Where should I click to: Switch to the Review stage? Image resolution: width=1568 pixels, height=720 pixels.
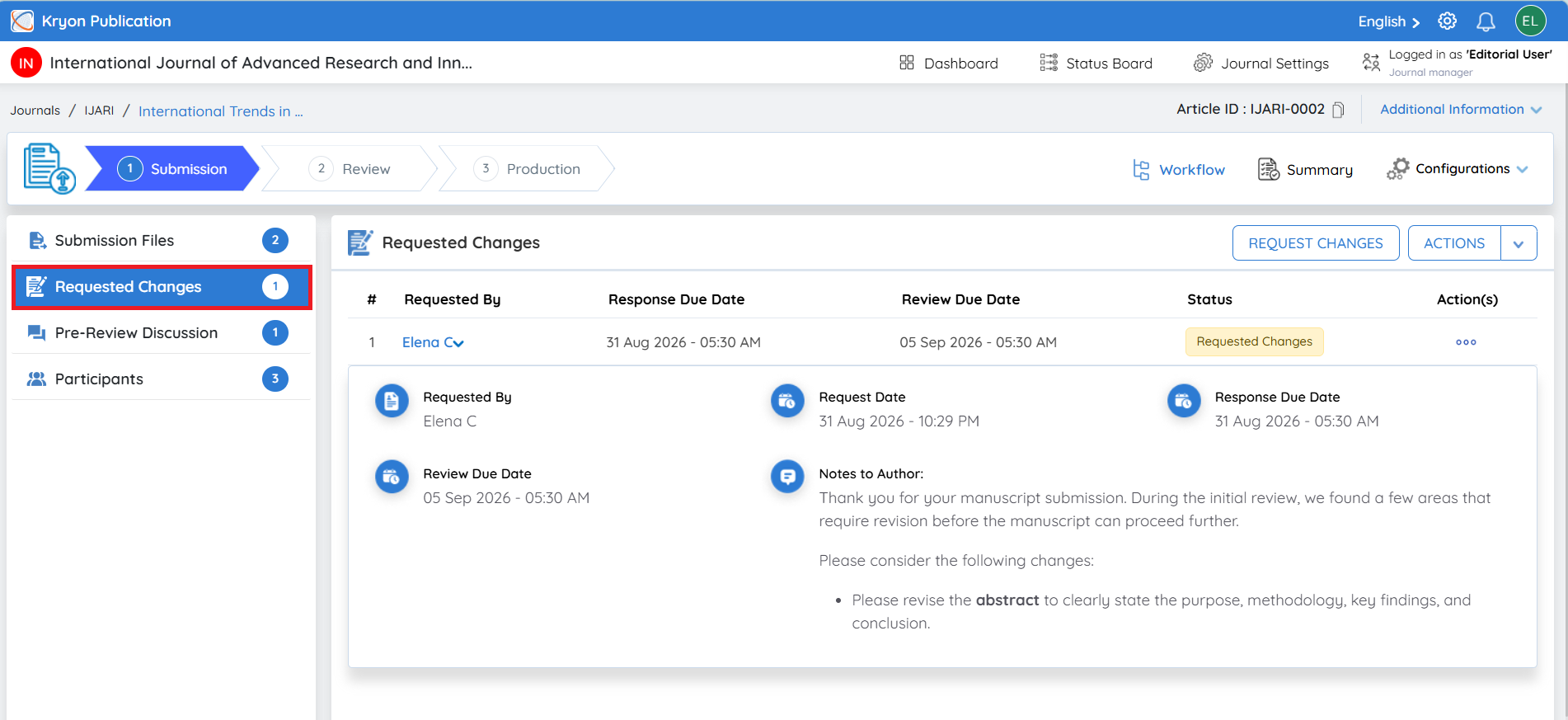click(350, 169)
